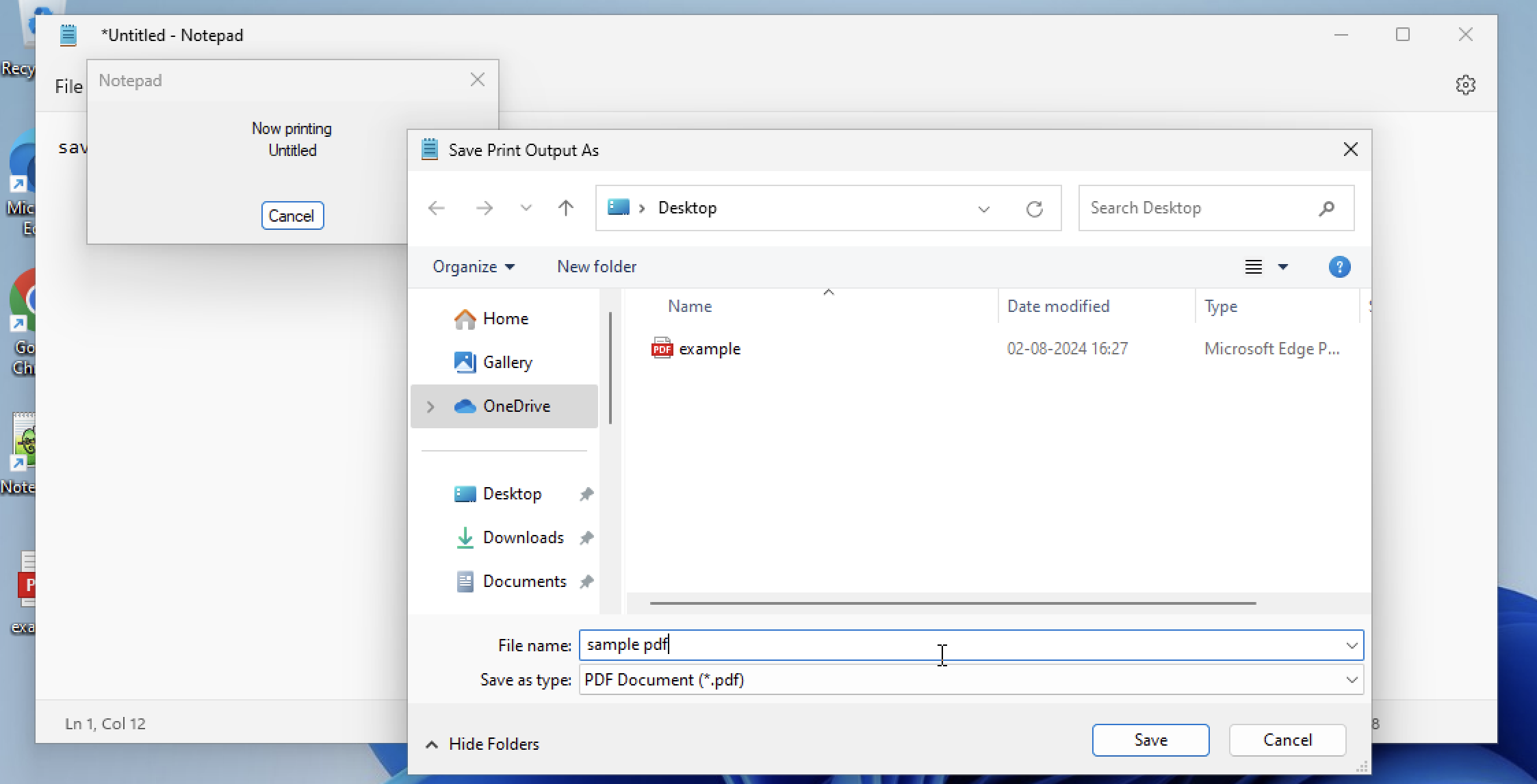Sort files by Date modified column
Screen dimensions: 1537x784
tap(1058, 306)
